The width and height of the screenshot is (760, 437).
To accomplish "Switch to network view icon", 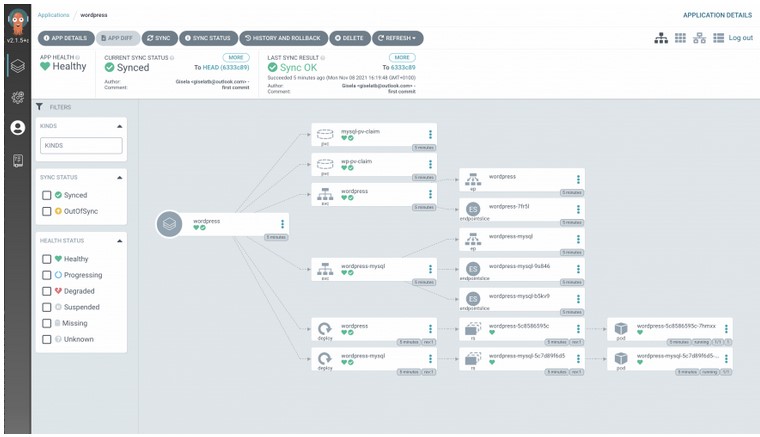I will coord(699,38).
